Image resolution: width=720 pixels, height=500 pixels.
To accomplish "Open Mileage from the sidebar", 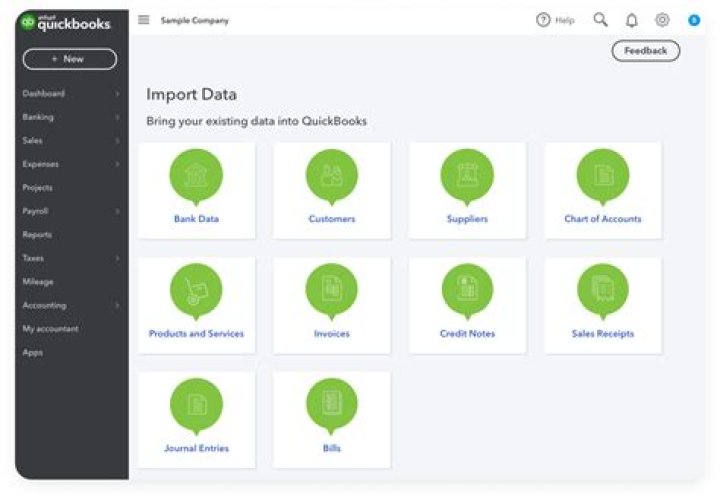I will [38, 282].
